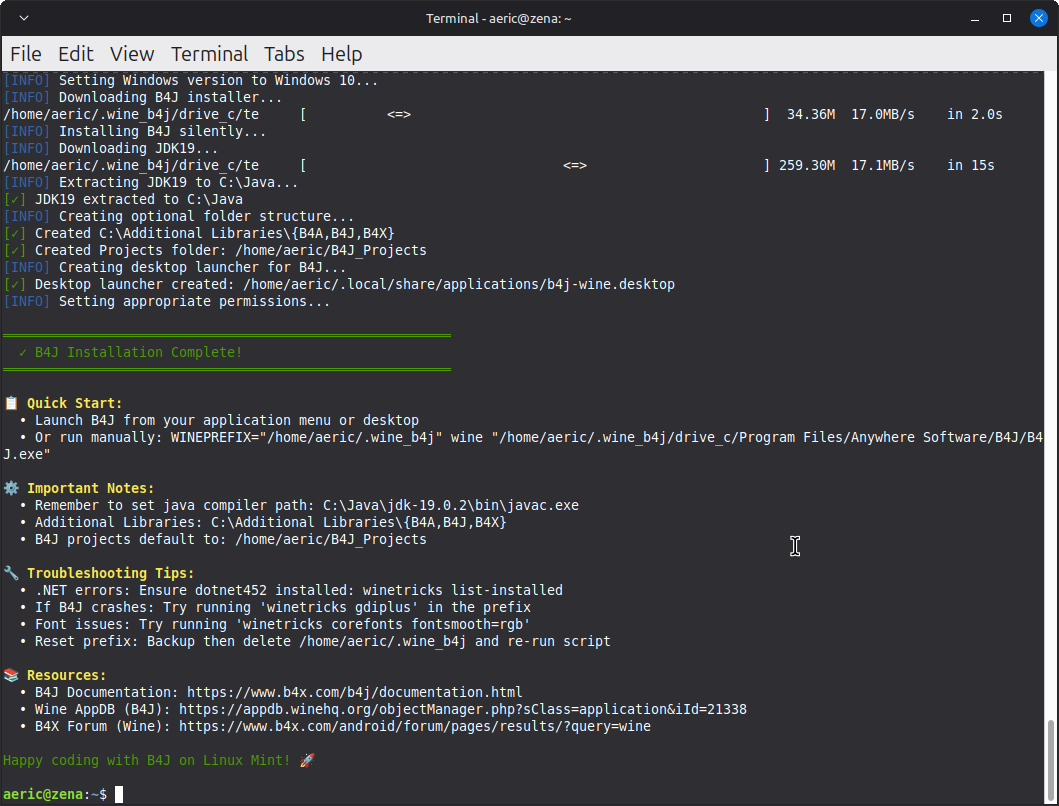This screenshot has height=806, width=1059.
Task: Open the Help menu
Action: point(342,54)
